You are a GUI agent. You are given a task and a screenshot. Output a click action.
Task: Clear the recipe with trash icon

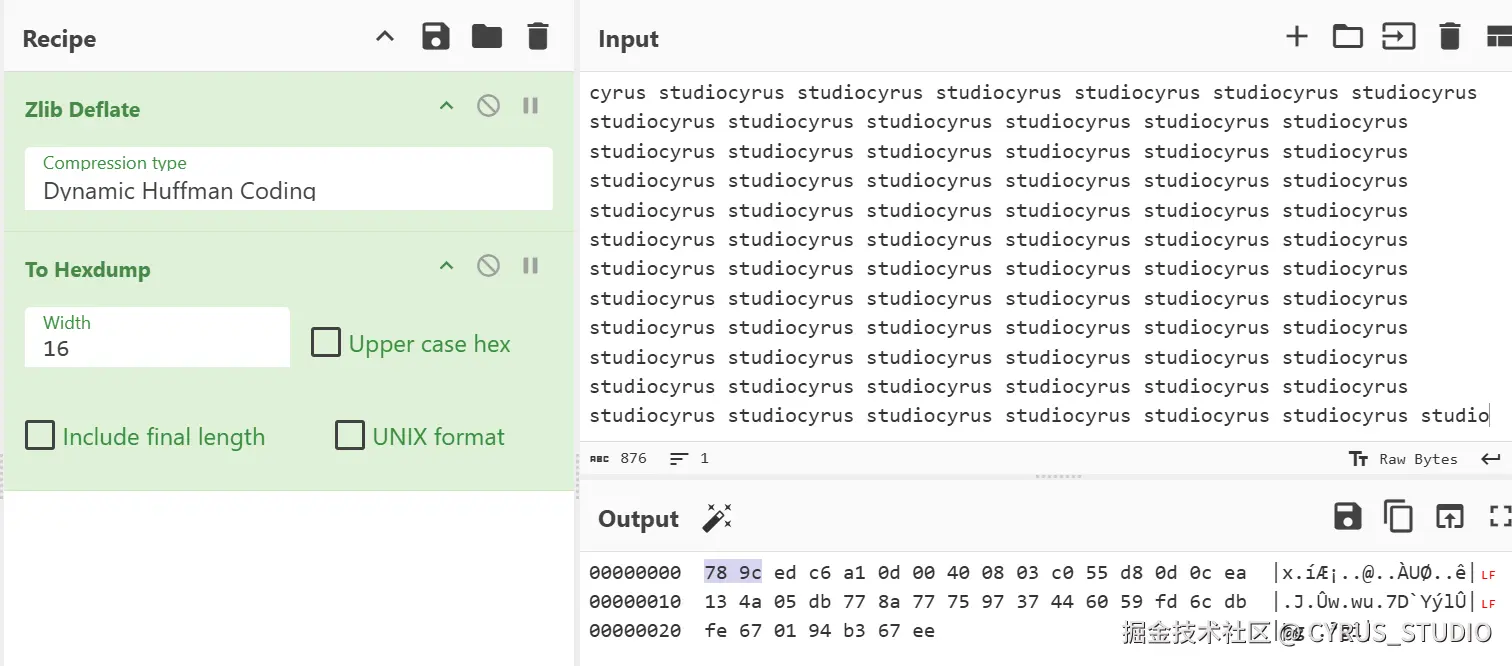coord(538,37)
